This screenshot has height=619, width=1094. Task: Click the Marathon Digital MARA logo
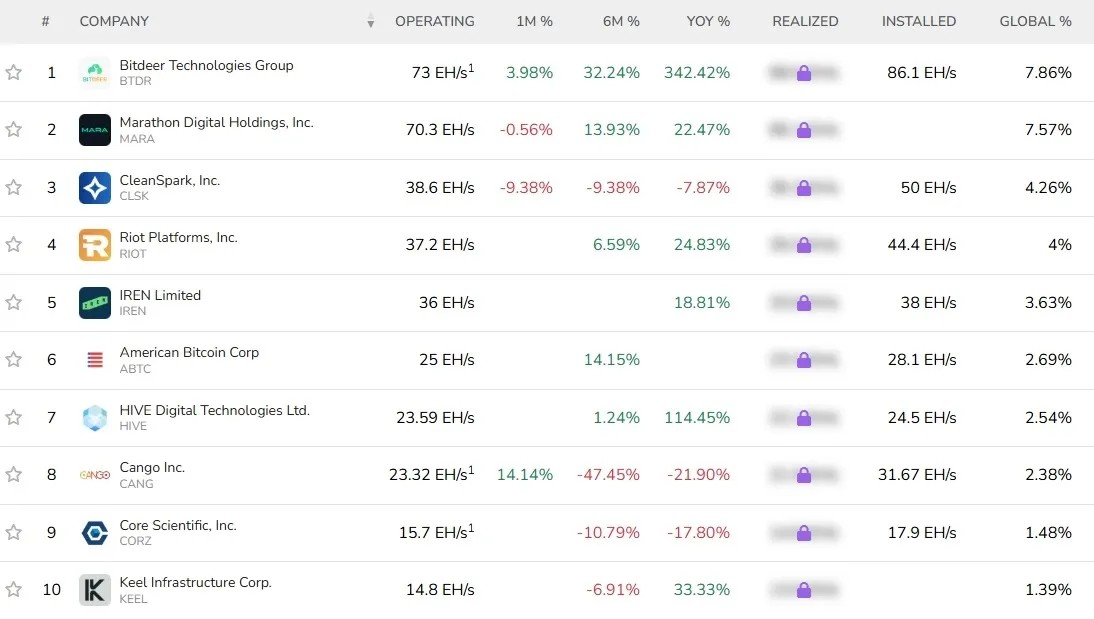pos(95,130)
